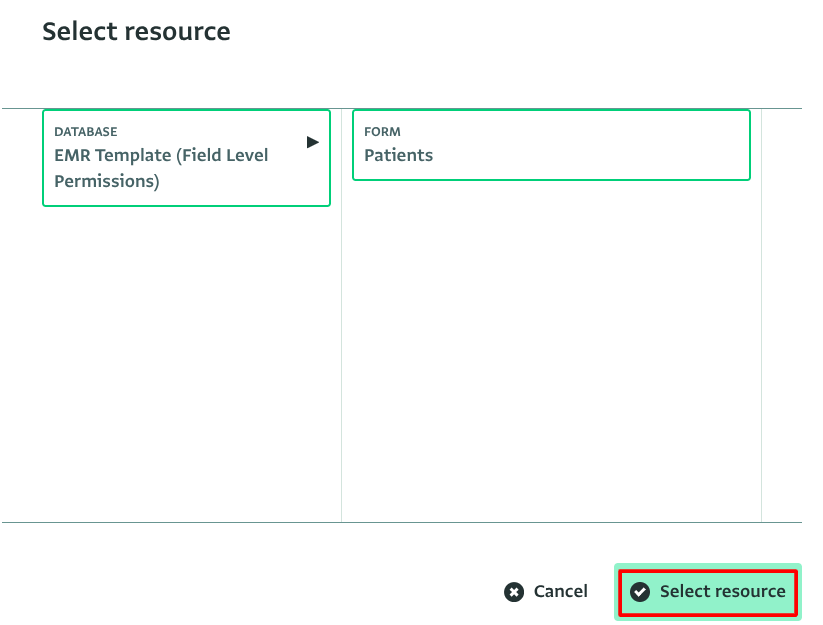The image size is (823, 625).
Task: Confirm with the Select resource button
Action: tap(708, 592)
